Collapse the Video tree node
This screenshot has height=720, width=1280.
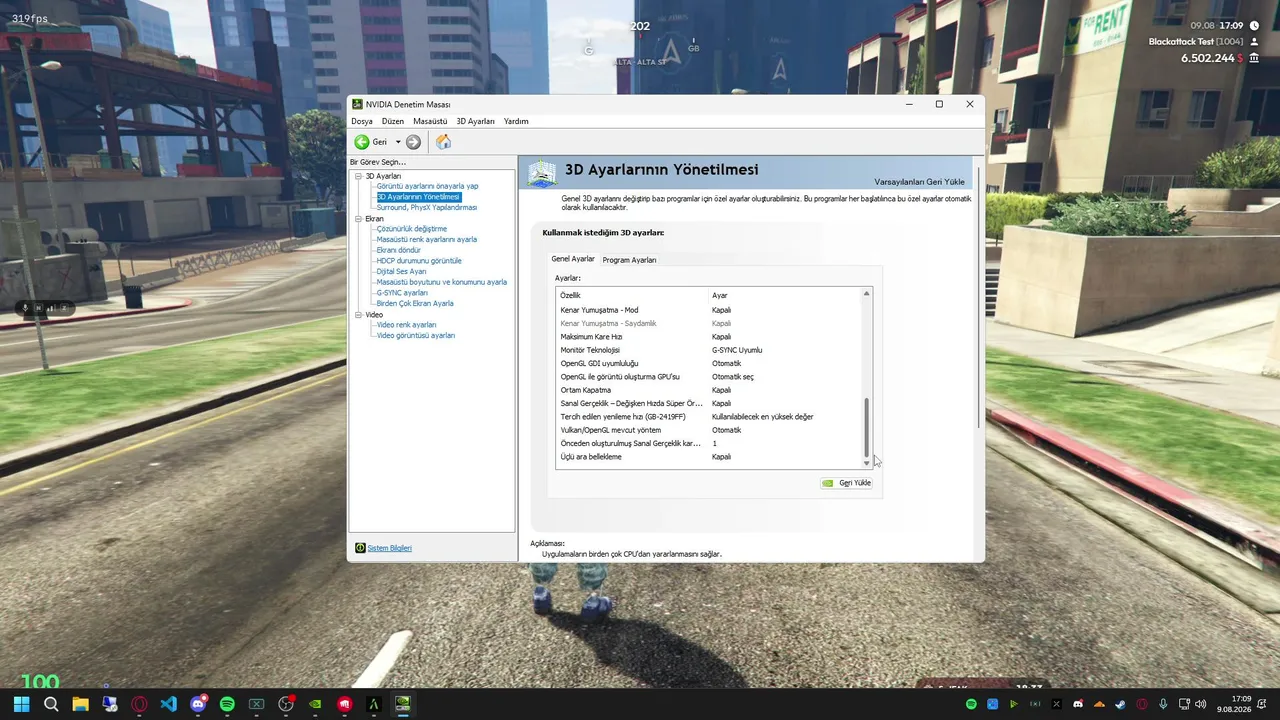click(x=357, y=315)
